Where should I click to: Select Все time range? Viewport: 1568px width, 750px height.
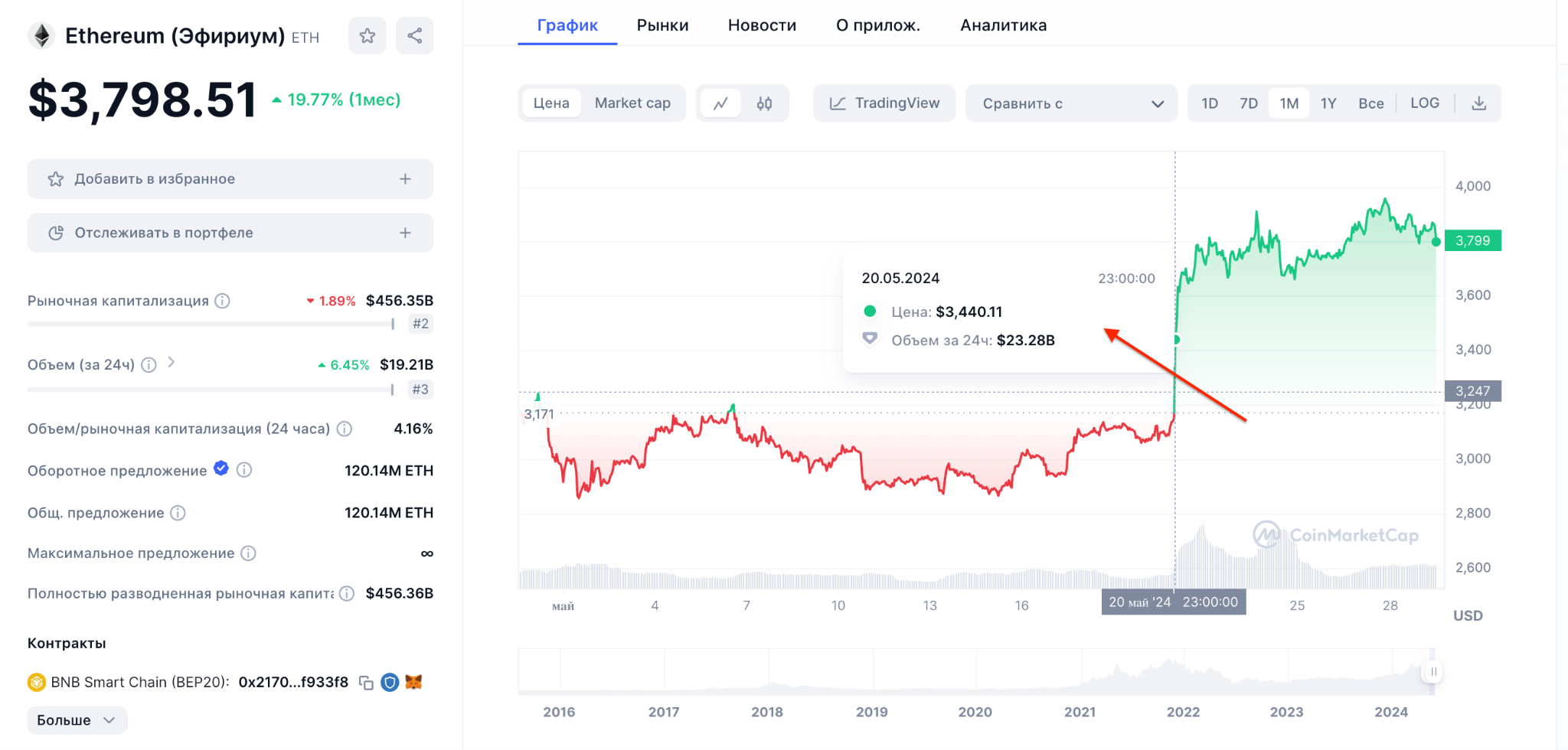coord(1371,103)
